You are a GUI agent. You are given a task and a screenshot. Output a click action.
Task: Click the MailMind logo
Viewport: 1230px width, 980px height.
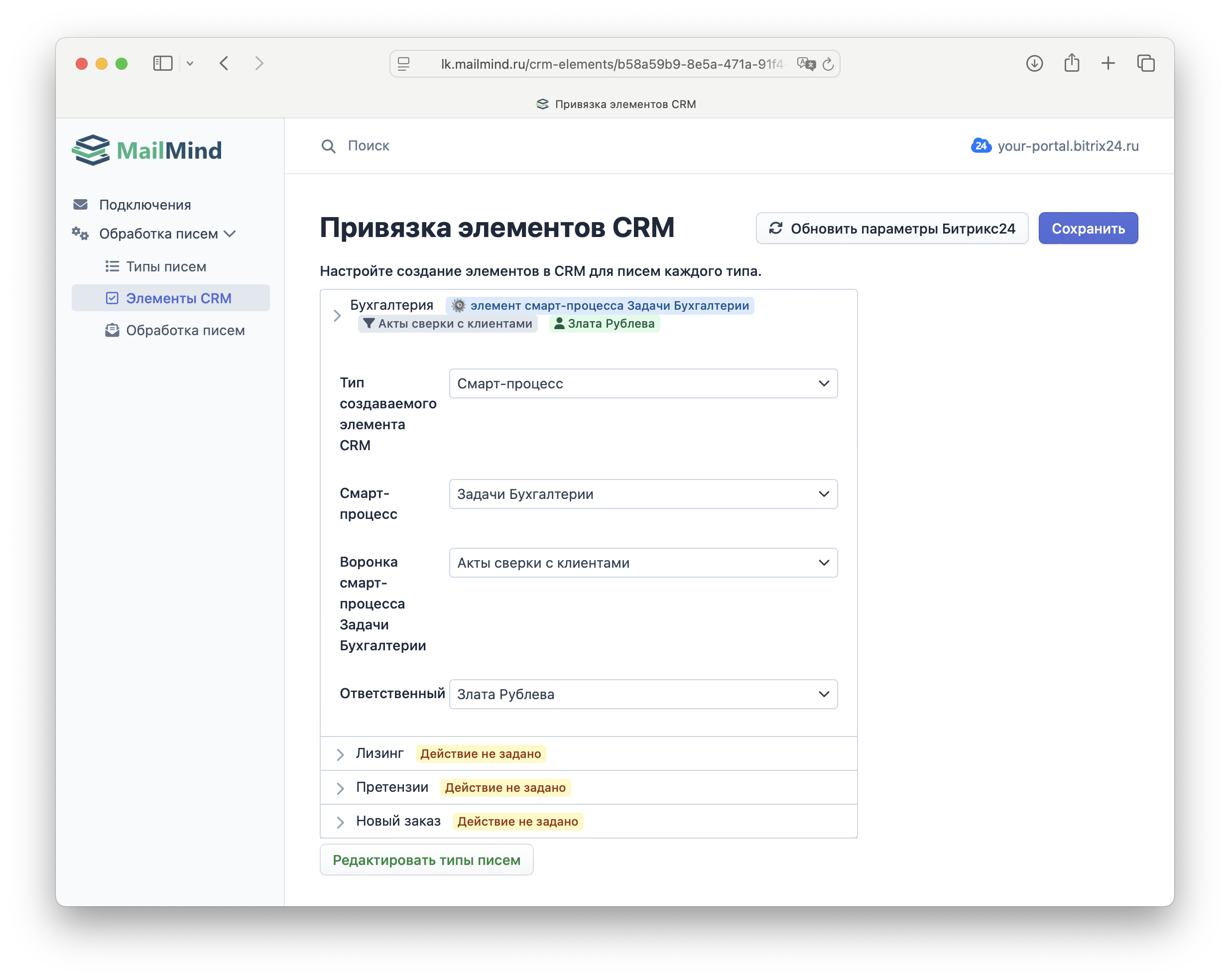coord(146,150)
